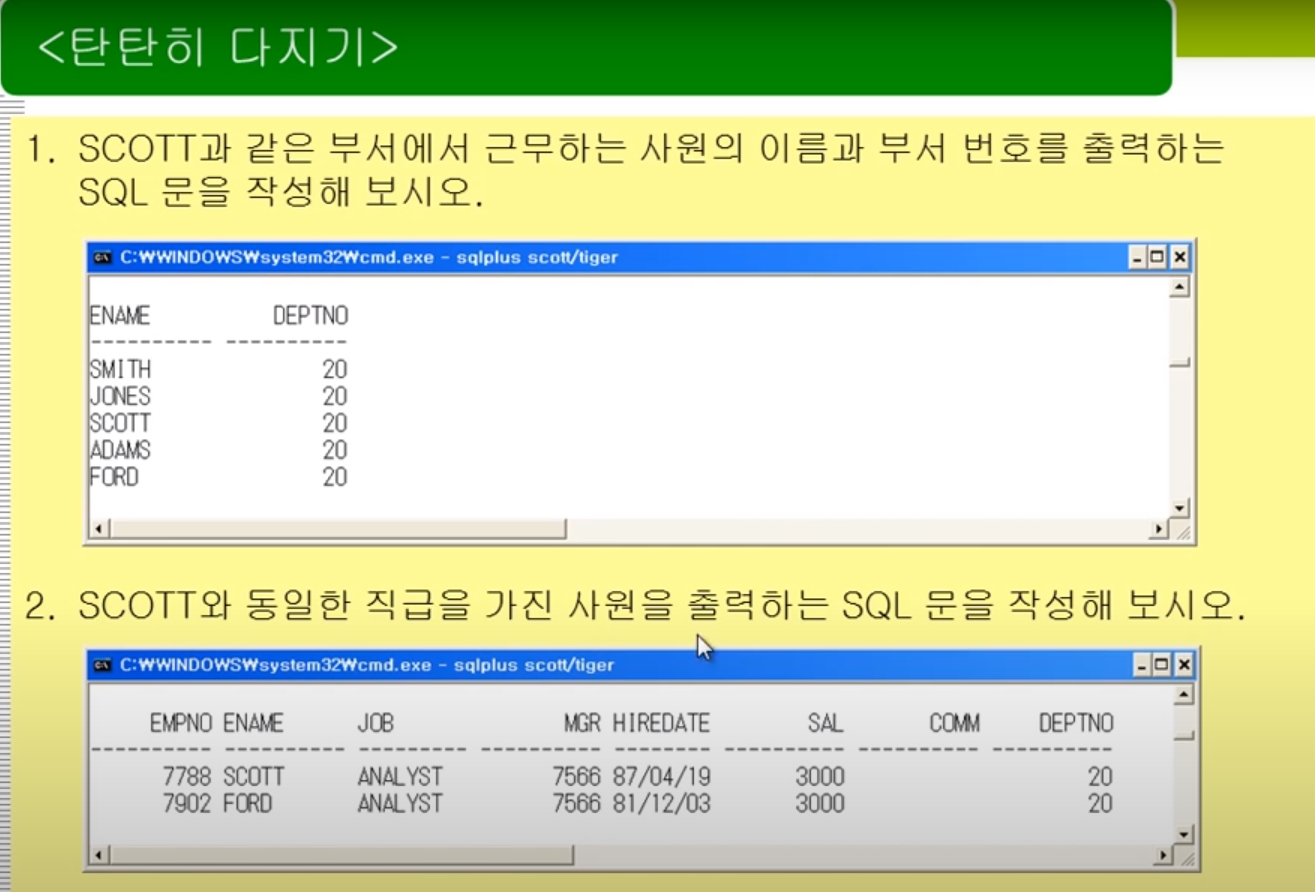The image size is (1315, 892).
Task: Click the ENAME header in first window
Action: tap(120, 316)
